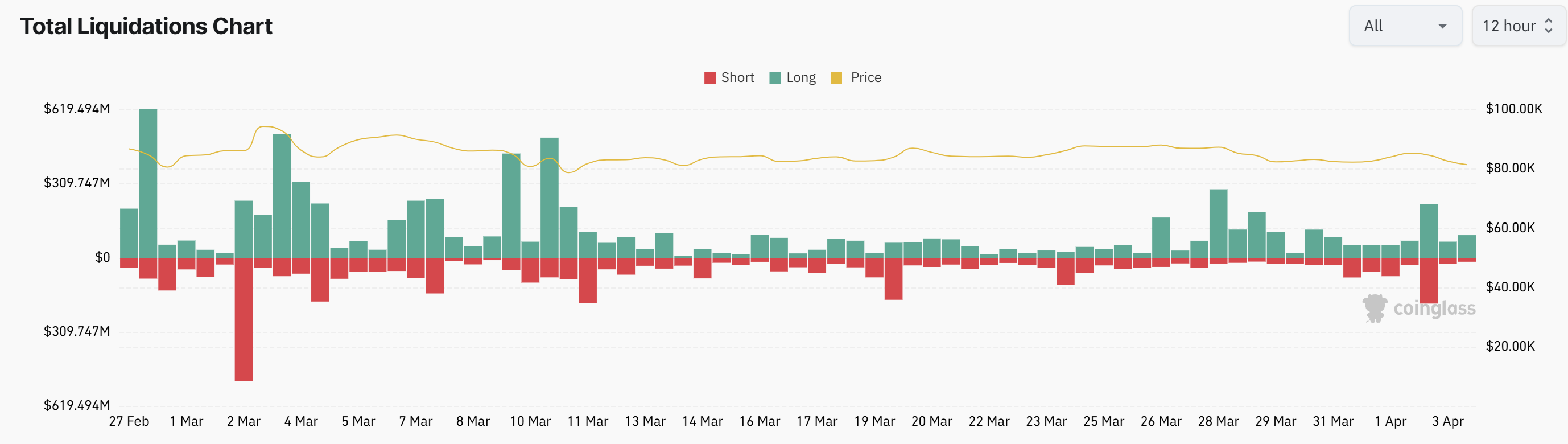This screenshot has height=444, width=1568.
Task: Click the "$100.00K" price axis label
Action: point(1514,109)
